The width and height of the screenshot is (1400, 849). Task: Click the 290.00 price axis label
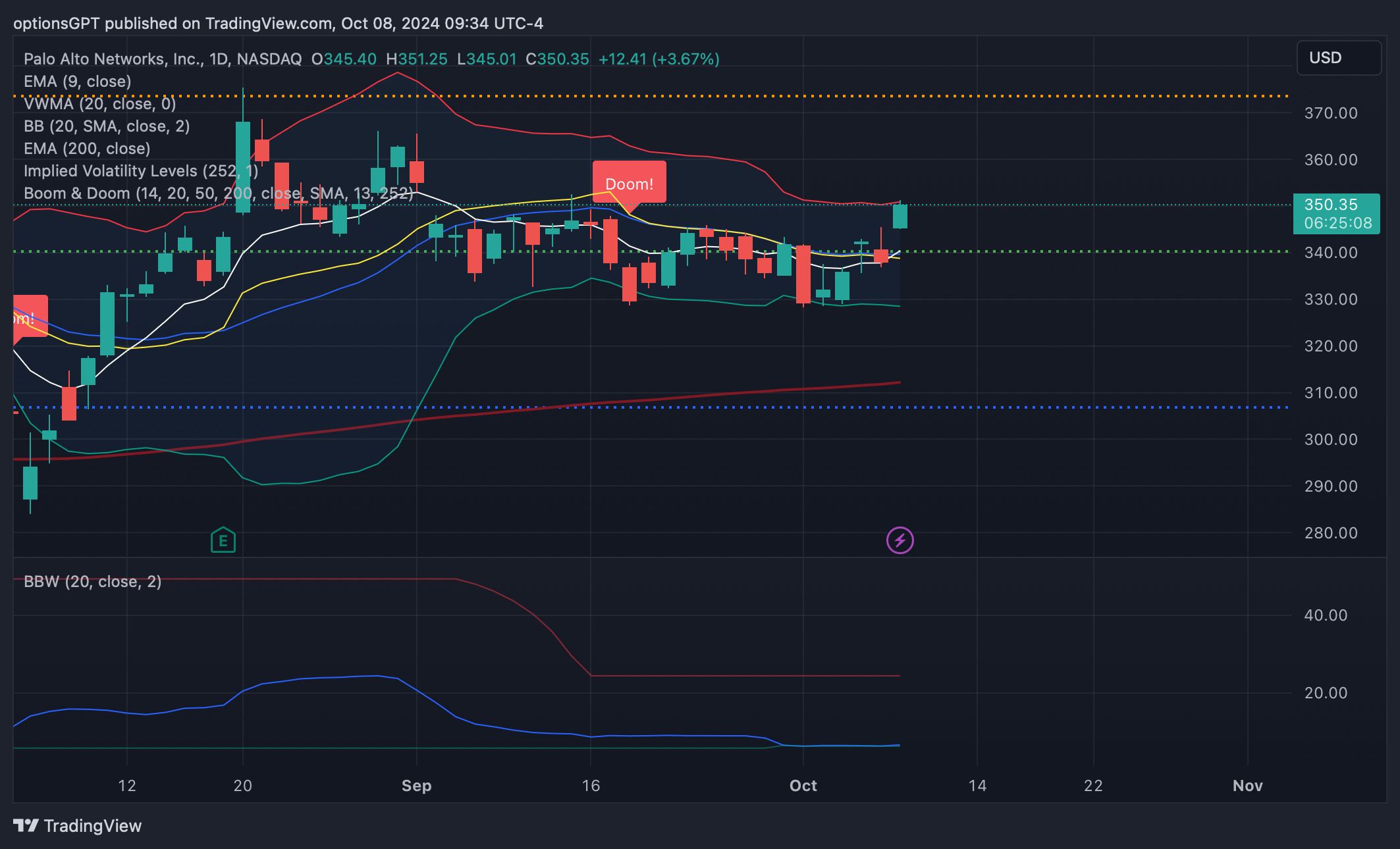point(1331,486)
